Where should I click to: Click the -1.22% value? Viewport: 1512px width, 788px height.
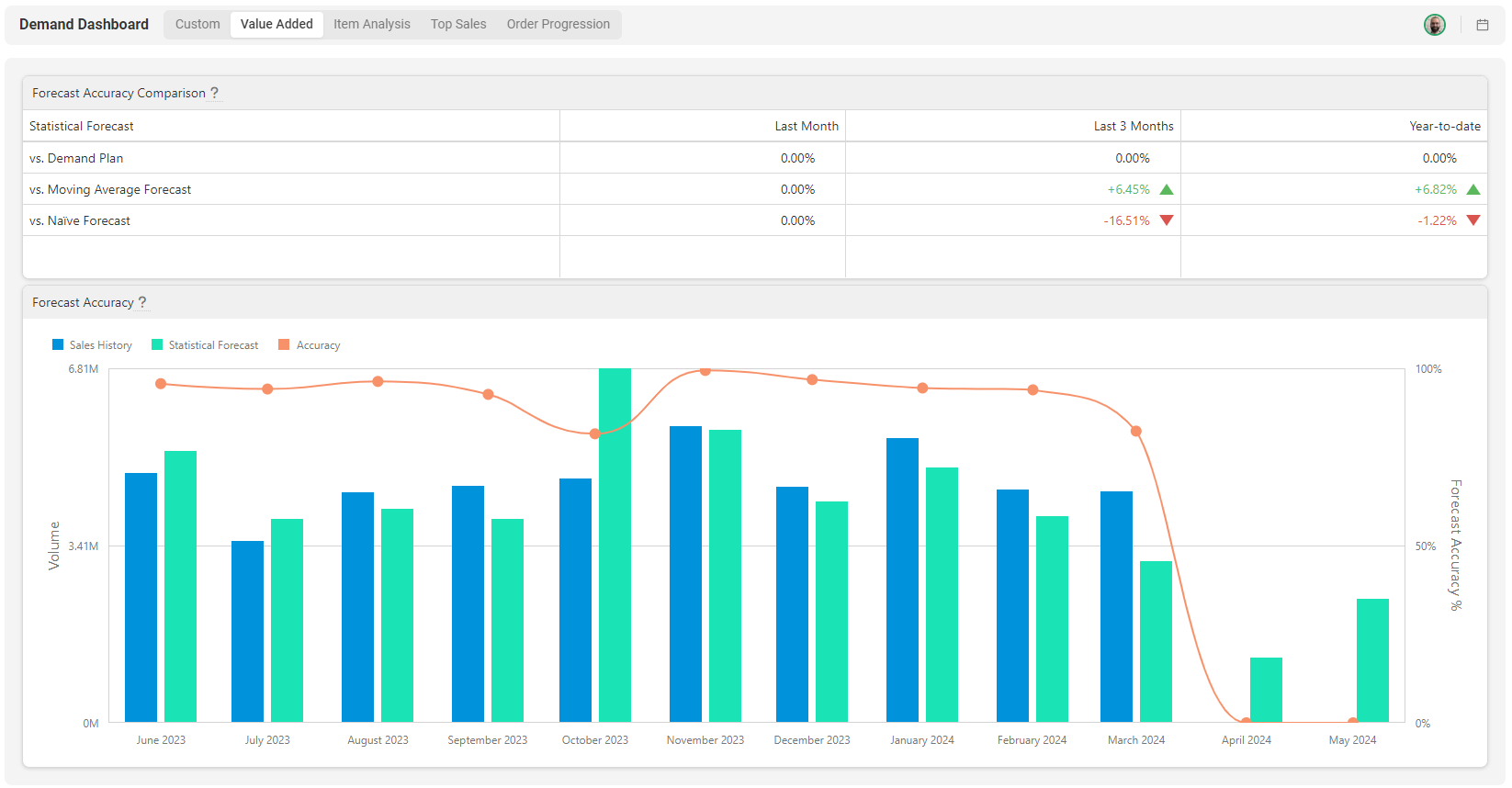tap(1438, 220)
